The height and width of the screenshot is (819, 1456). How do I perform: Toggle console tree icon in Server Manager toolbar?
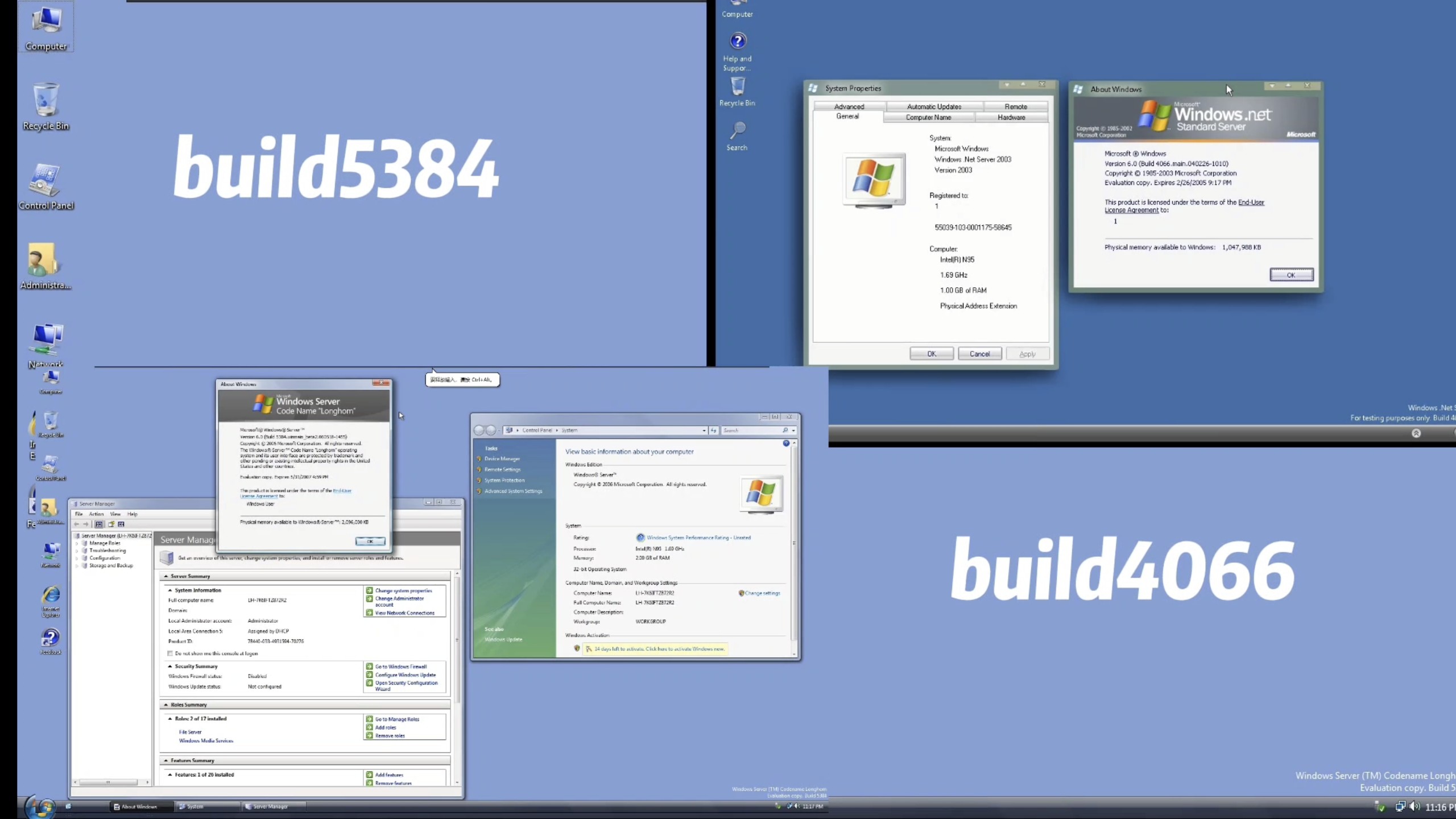[99, 524]
